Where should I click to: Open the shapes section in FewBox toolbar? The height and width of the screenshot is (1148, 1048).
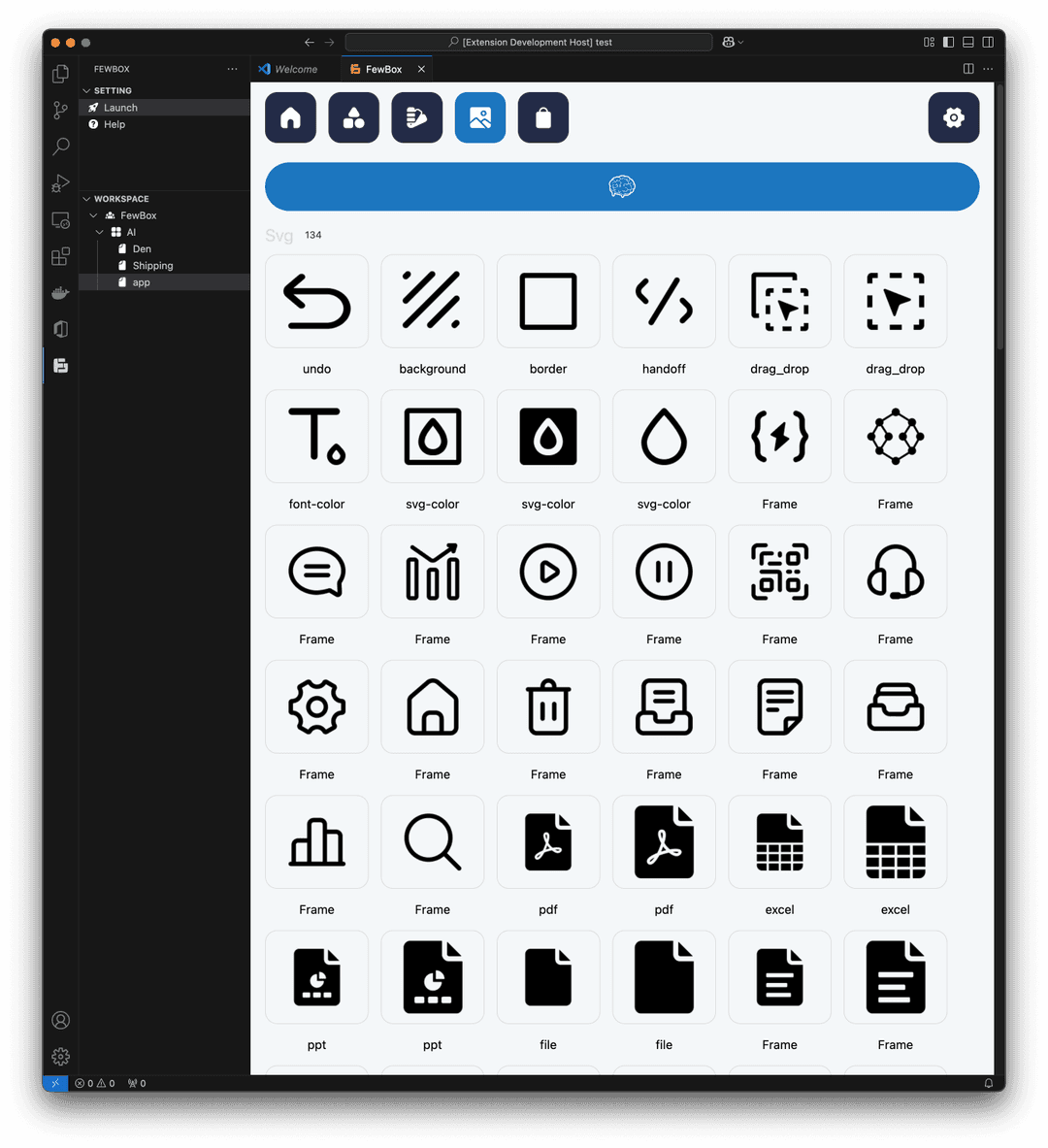tap(353, 117)
